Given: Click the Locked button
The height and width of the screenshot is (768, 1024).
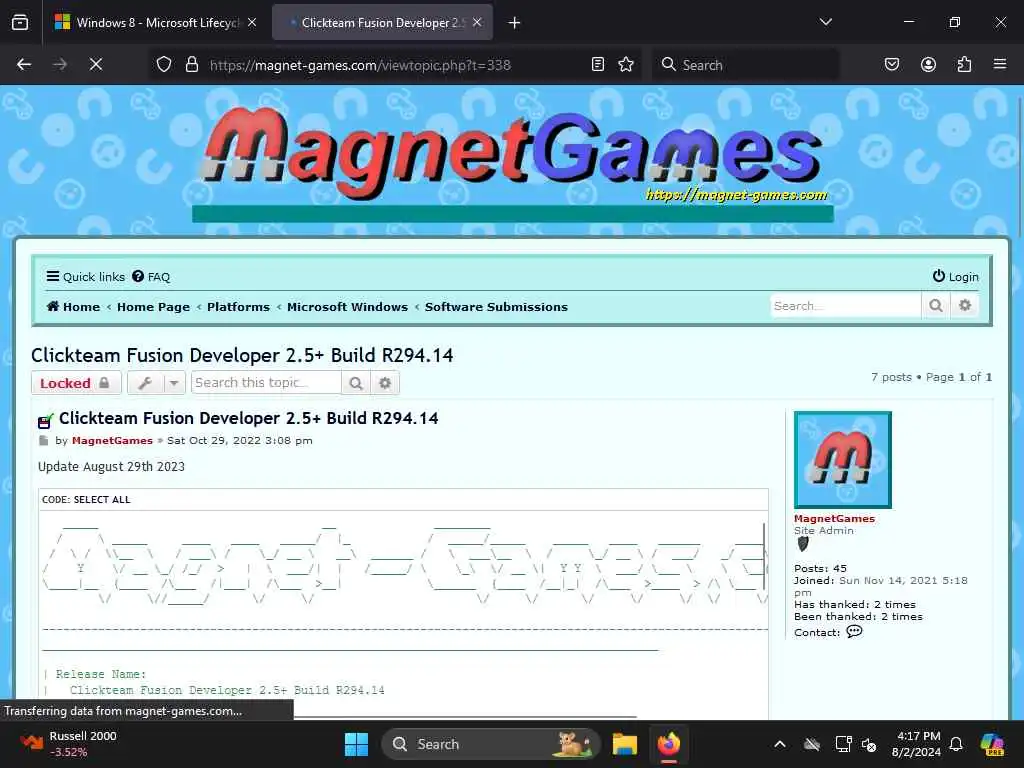Looking at the screenshot, I should coord(76,383).
